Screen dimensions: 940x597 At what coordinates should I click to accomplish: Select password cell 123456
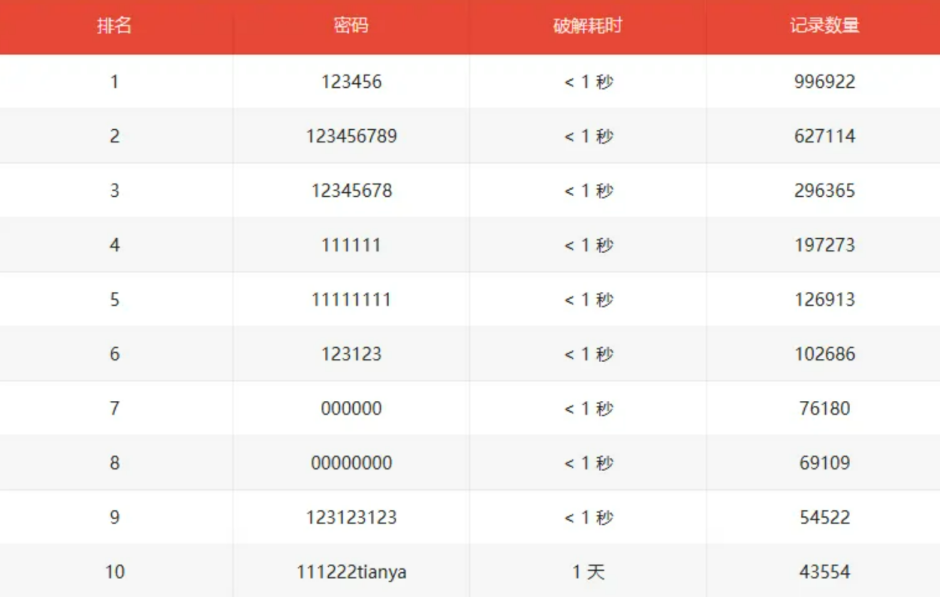point(351,82)
